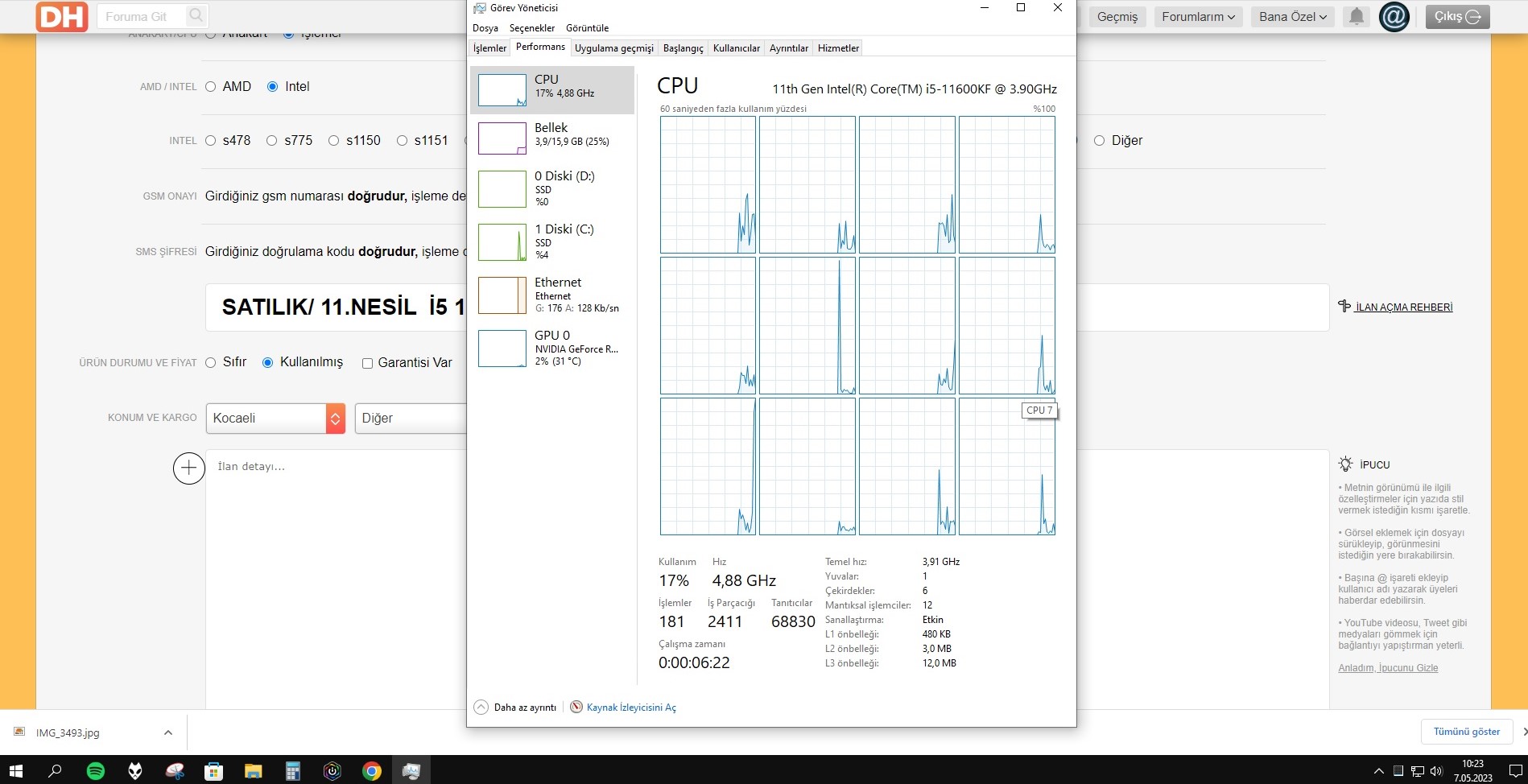Select the Sıfır condition radio
The image size is (1528, 784).
tap(210, 362)
